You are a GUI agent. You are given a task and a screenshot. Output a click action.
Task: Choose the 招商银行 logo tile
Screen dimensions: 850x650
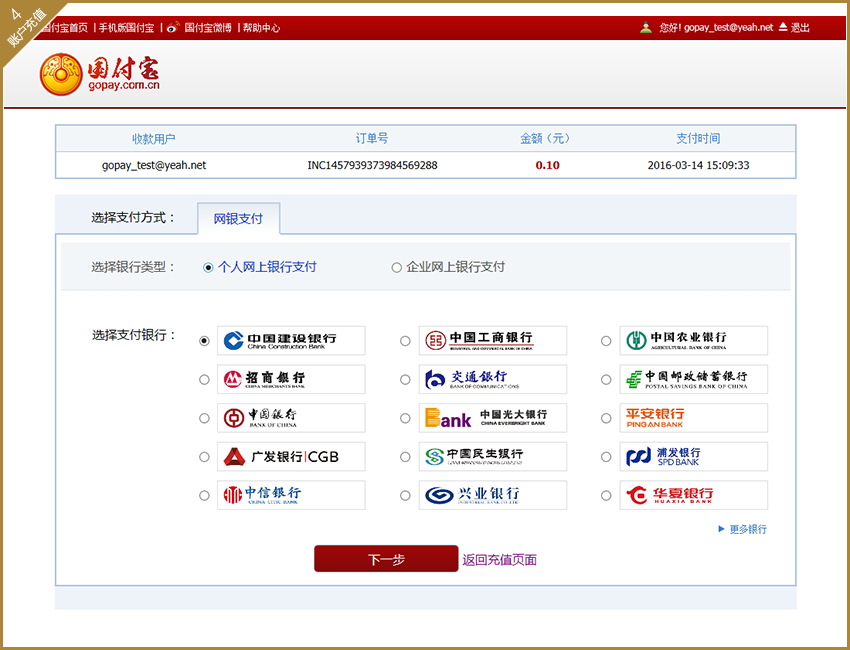pos(291,379)
